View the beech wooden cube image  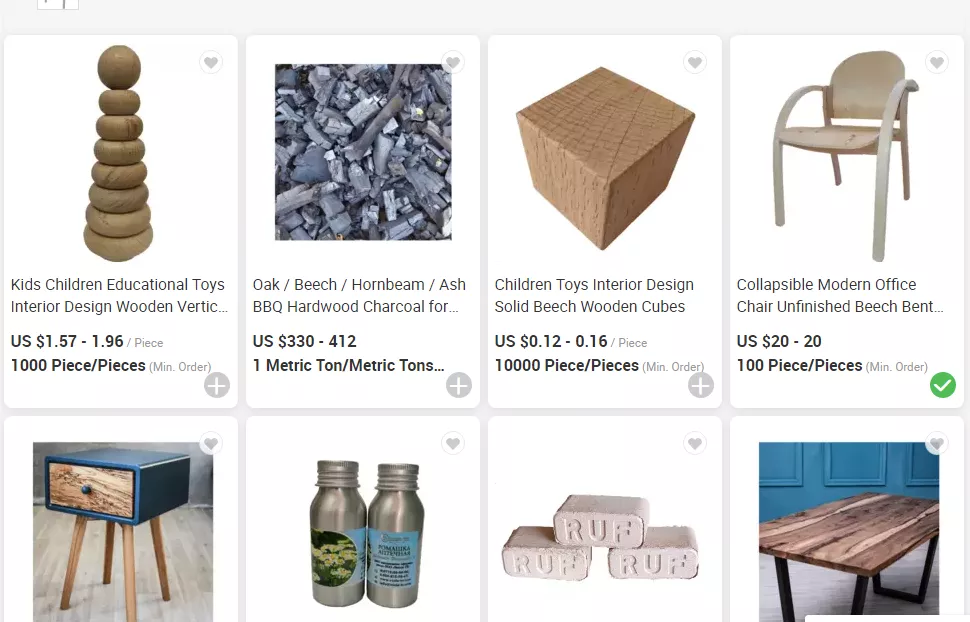click(x=605, y=158)
